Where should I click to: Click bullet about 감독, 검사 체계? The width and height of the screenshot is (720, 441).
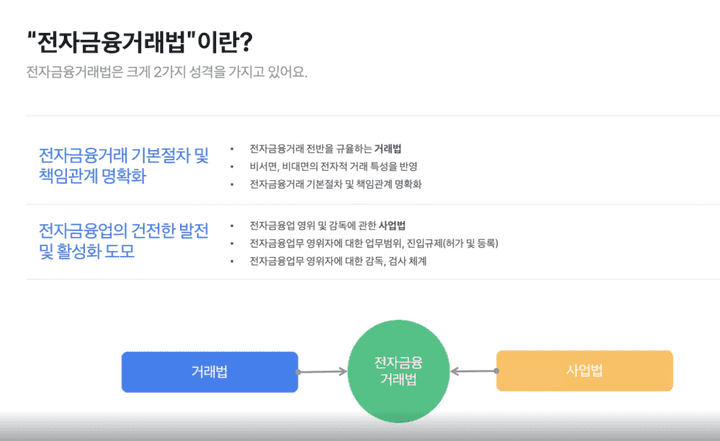click(338, 261)
